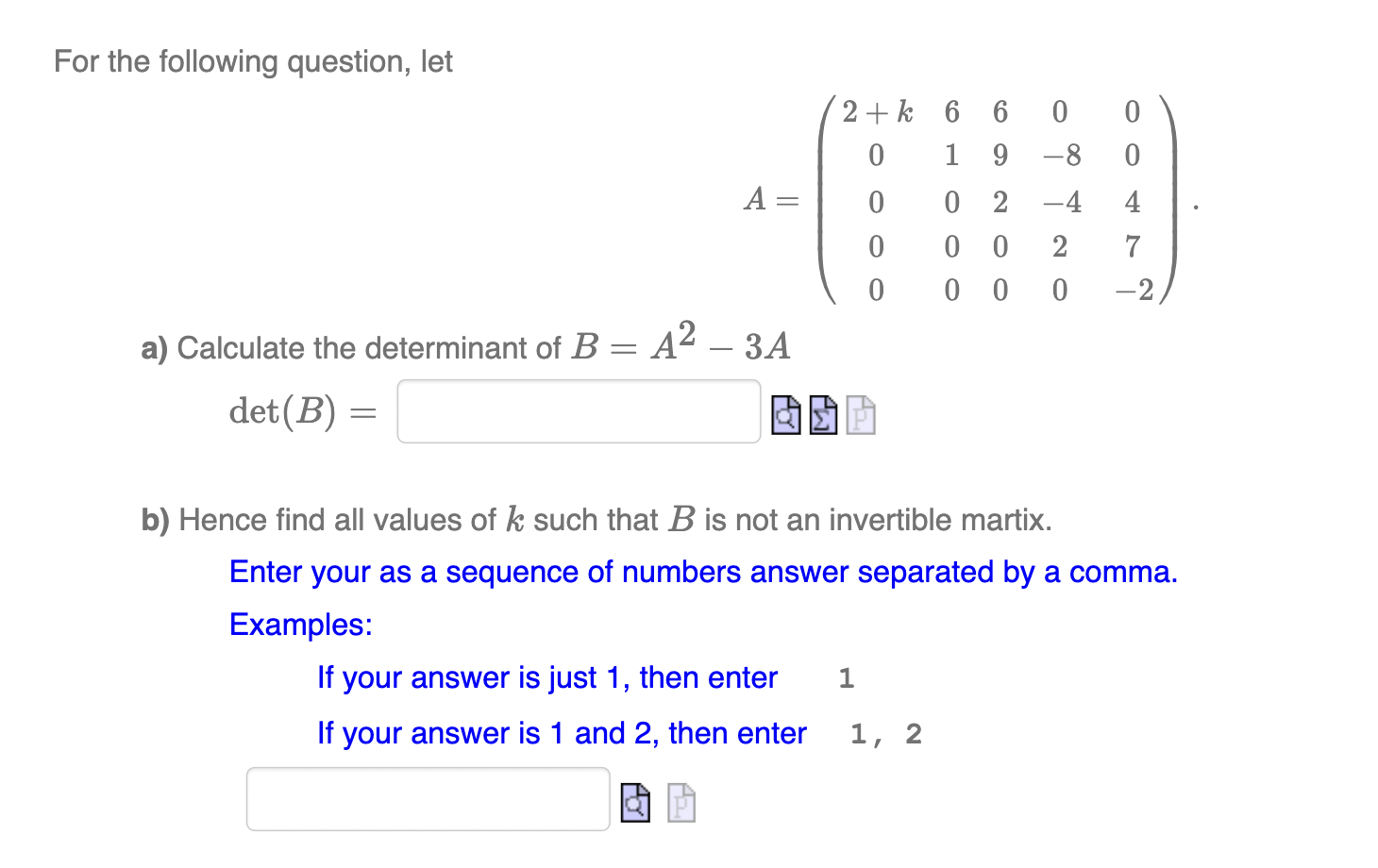Viewport: 1378px width, 868px height.
Task: Click the magnifier preview icon in part a
Action: click(786, 415)
